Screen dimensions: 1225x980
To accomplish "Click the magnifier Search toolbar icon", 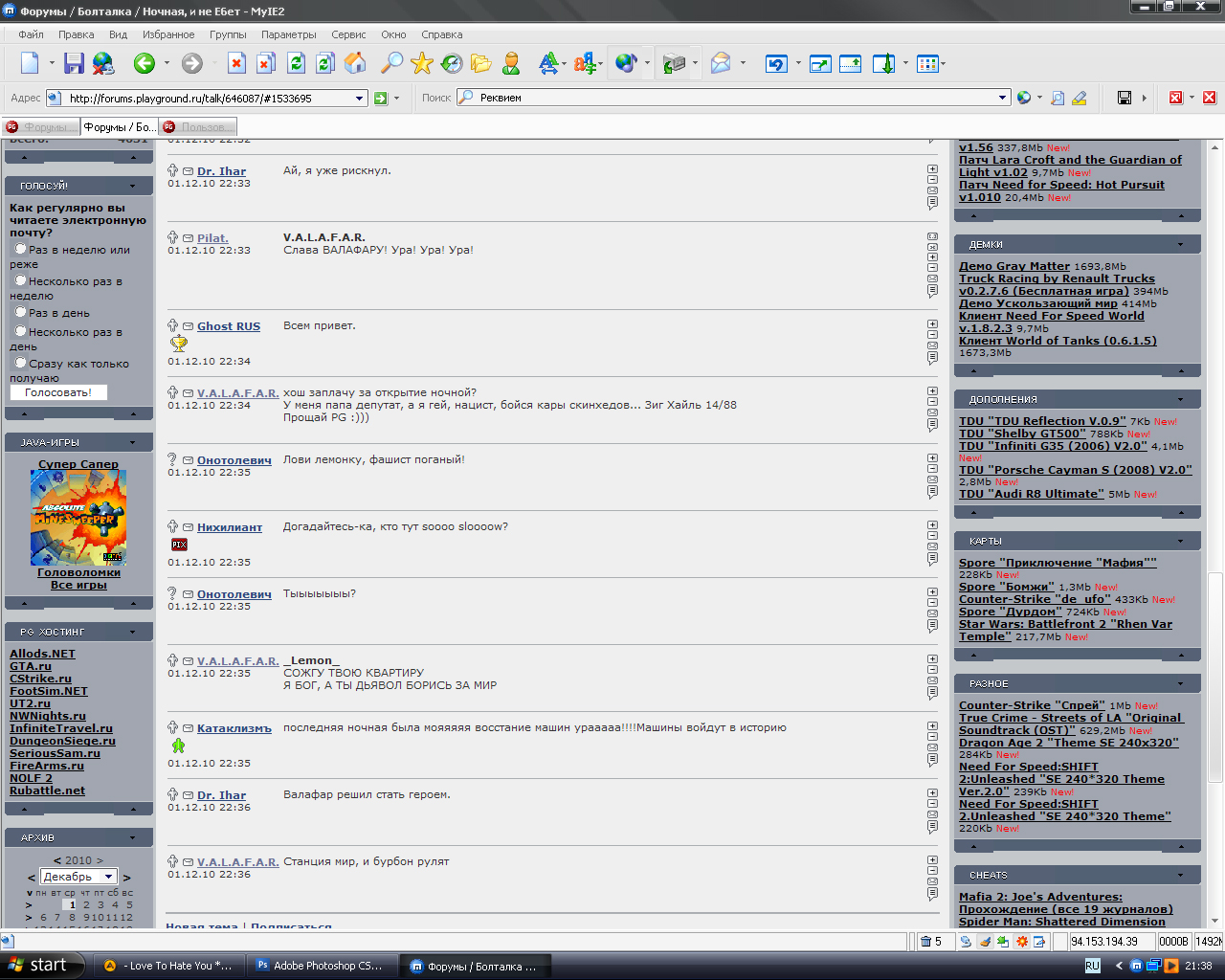I will point(391,64).
